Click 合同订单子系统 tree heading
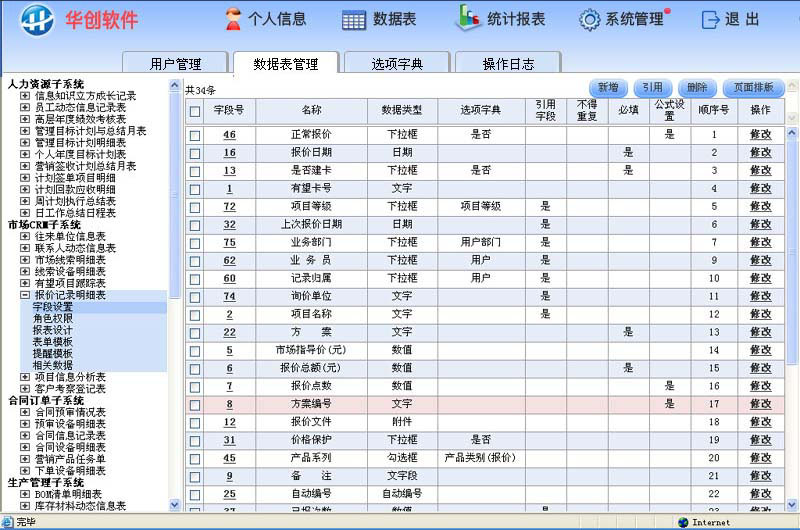 tap(46, 401)
